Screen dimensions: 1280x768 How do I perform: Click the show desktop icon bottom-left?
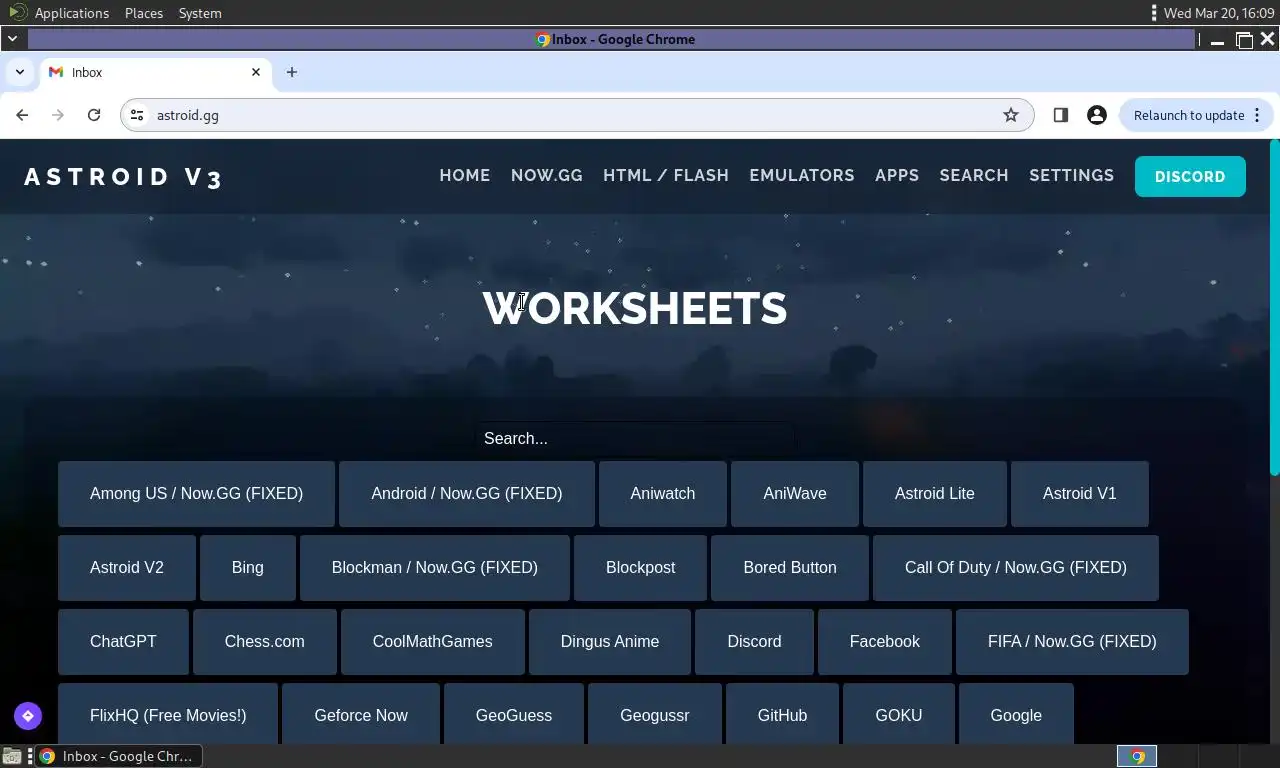click(11, 756)
